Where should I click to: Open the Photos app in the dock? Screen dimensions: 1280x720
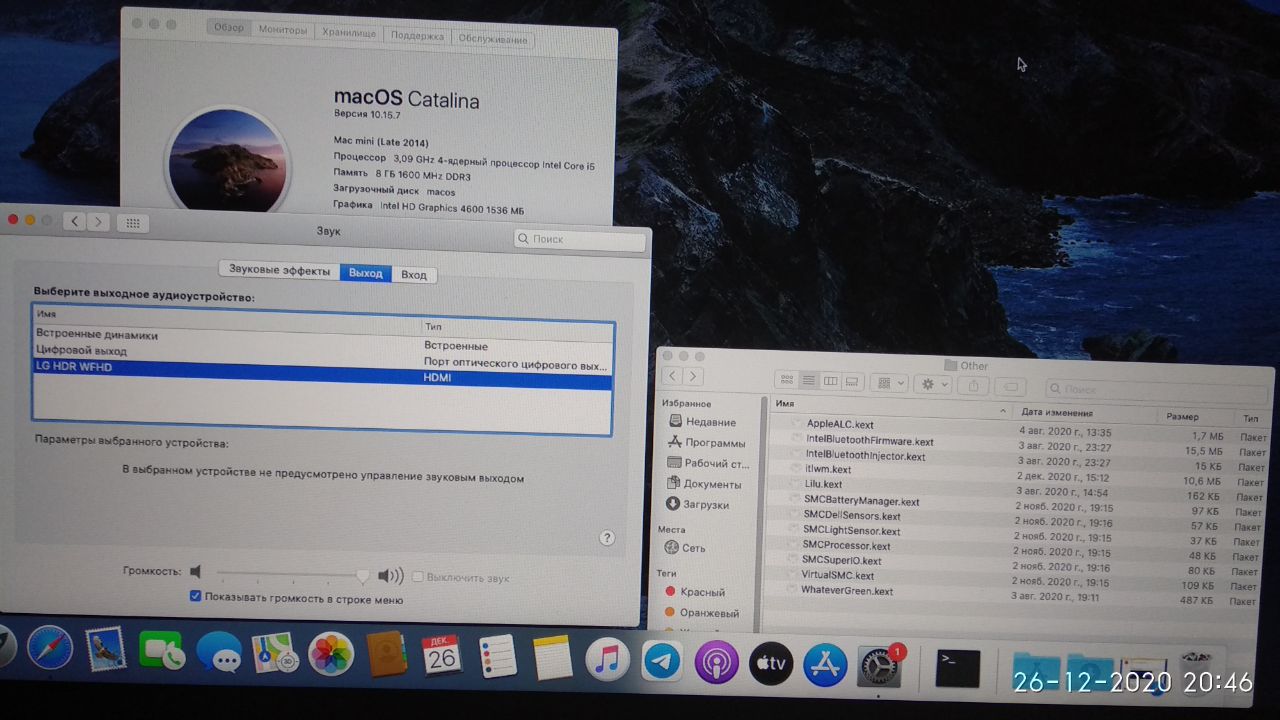coord(331,655)
